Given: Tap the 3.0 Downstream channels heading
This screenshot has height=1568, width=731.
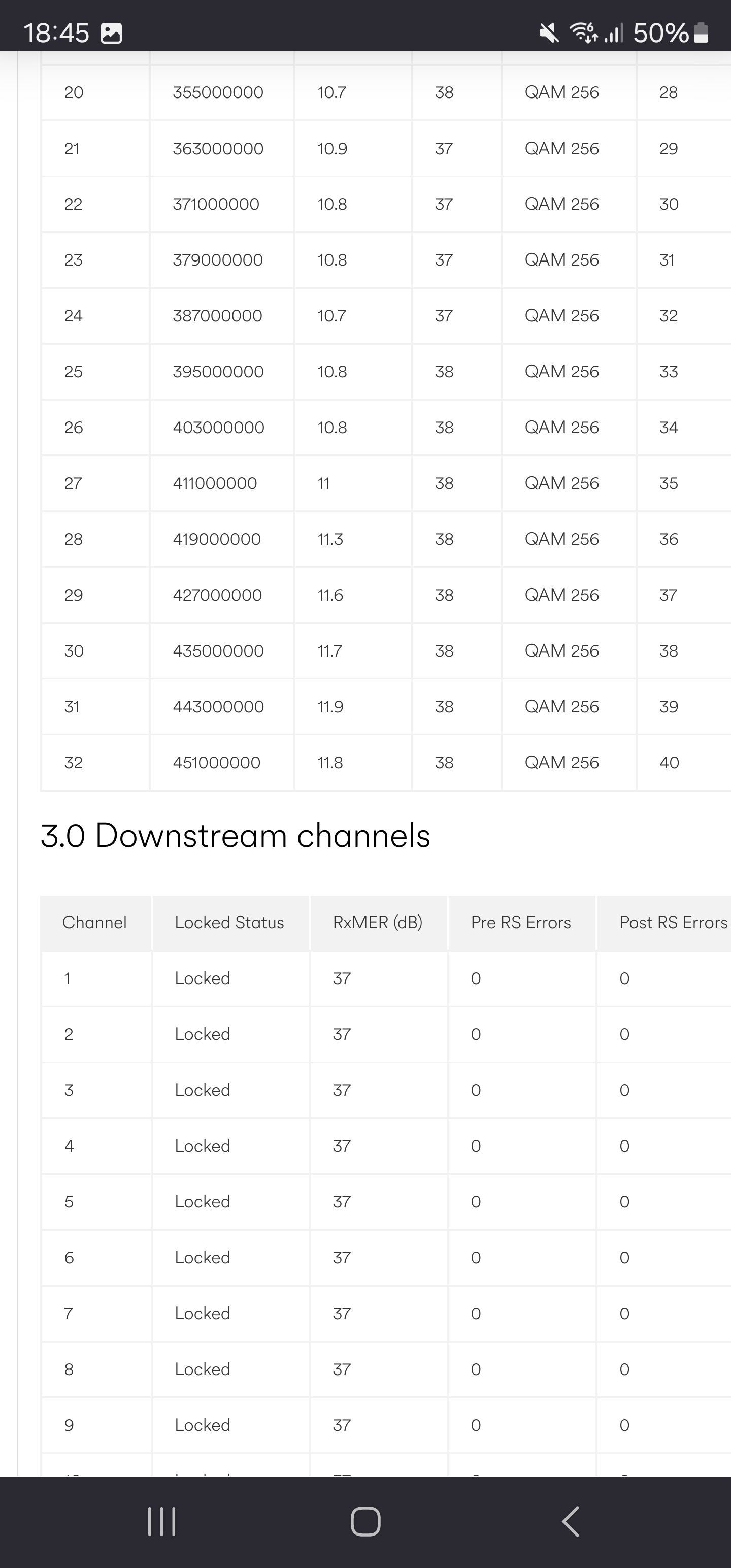Looking at the screenshot, I should 235,835.
